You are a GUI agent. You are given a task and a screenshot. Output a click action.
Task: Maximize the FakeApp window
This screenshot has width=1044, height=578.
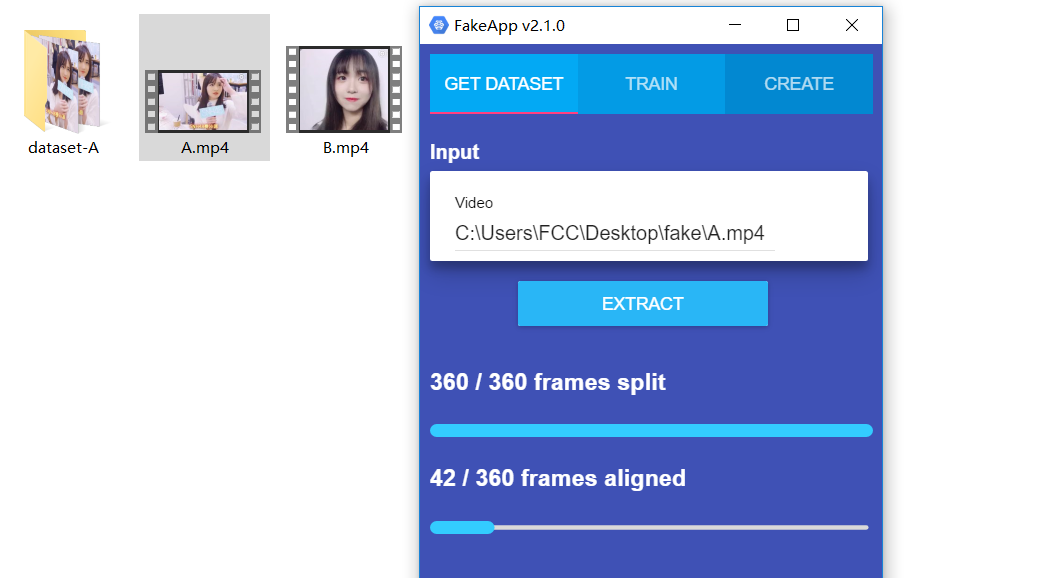793,25
